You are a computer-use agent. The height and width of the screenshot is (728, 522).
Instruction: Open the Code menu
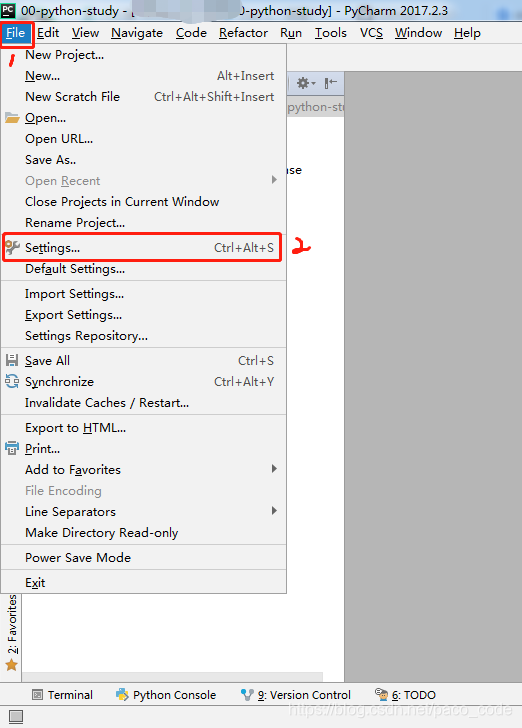click(191, 33)
